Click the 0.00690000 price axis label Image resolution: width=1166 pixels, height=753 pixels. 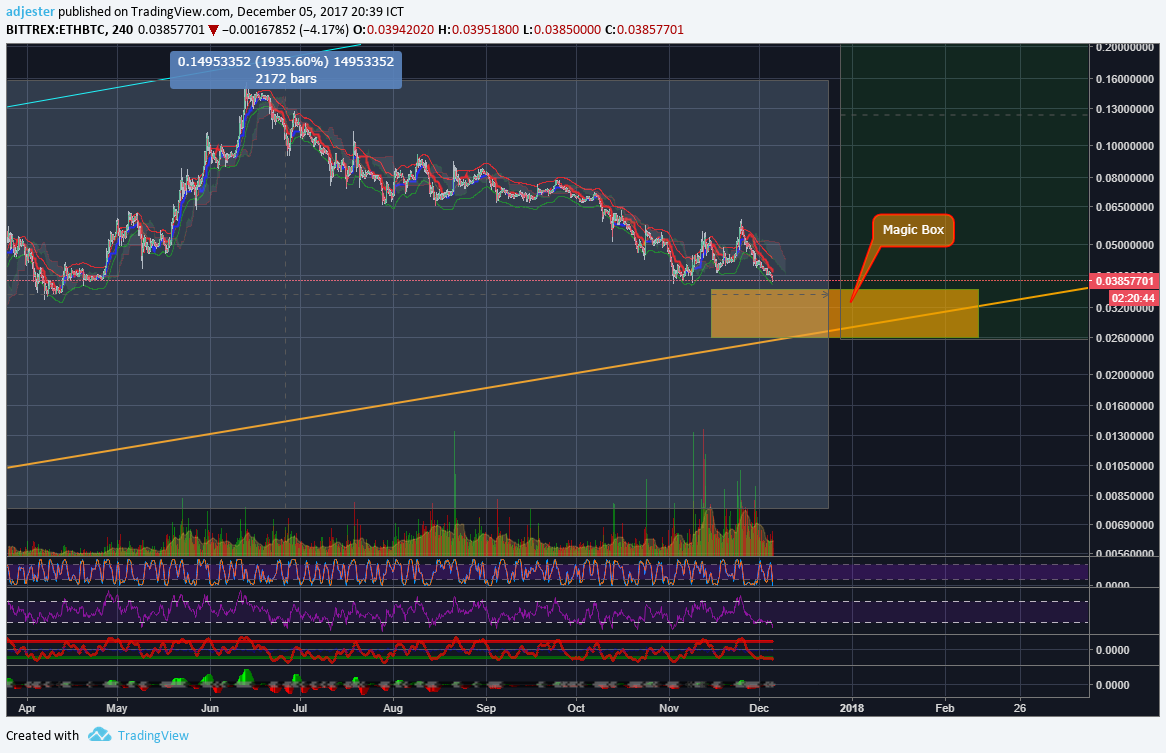[1124, 526]
